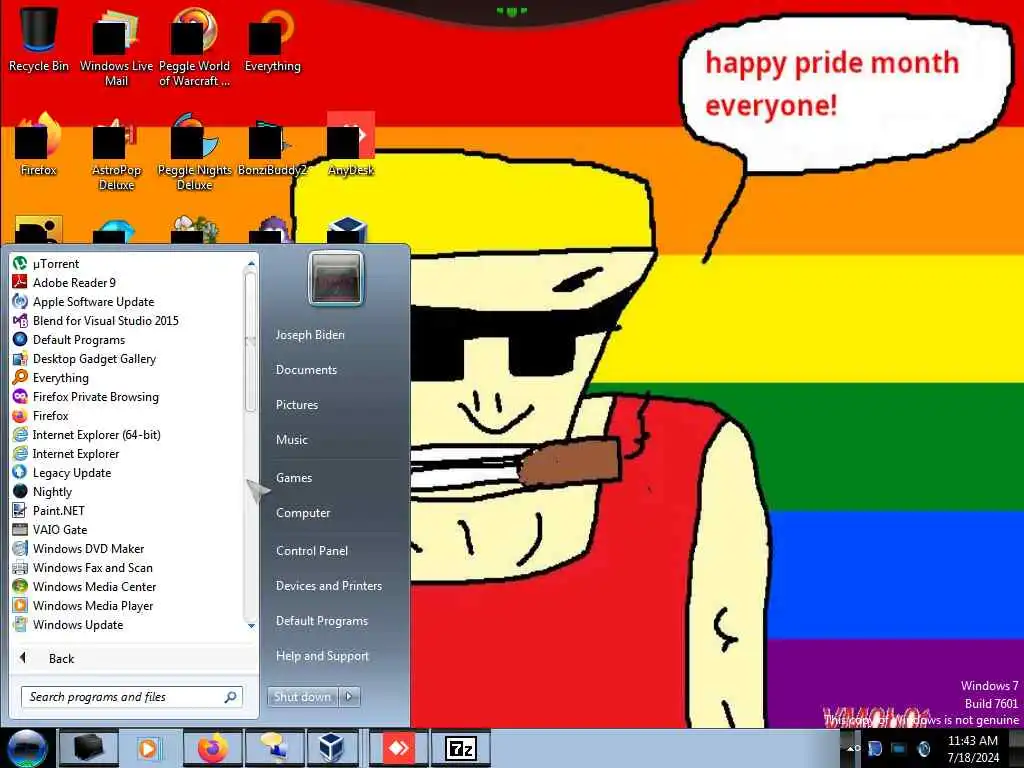
Task: Open Devices and Printers
Action: pyautogui.click(x=328, y=586)
